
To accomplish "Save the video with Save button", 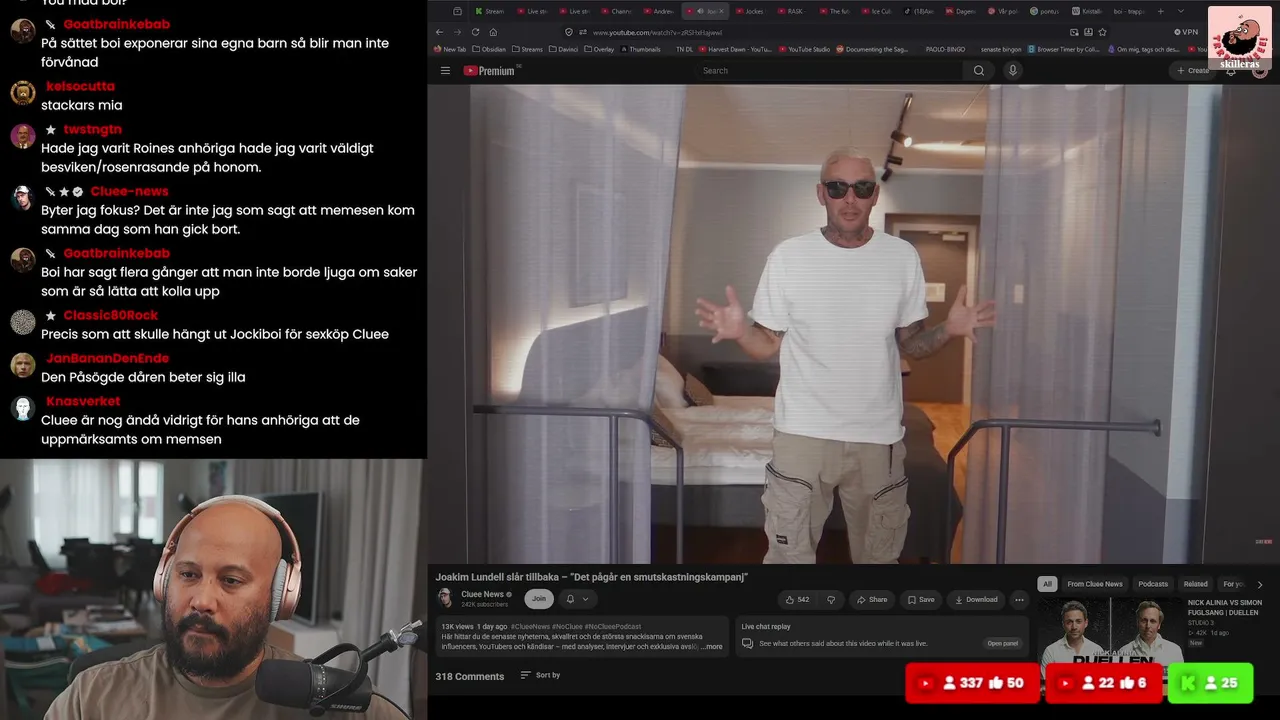I will [x=921, y=600].
